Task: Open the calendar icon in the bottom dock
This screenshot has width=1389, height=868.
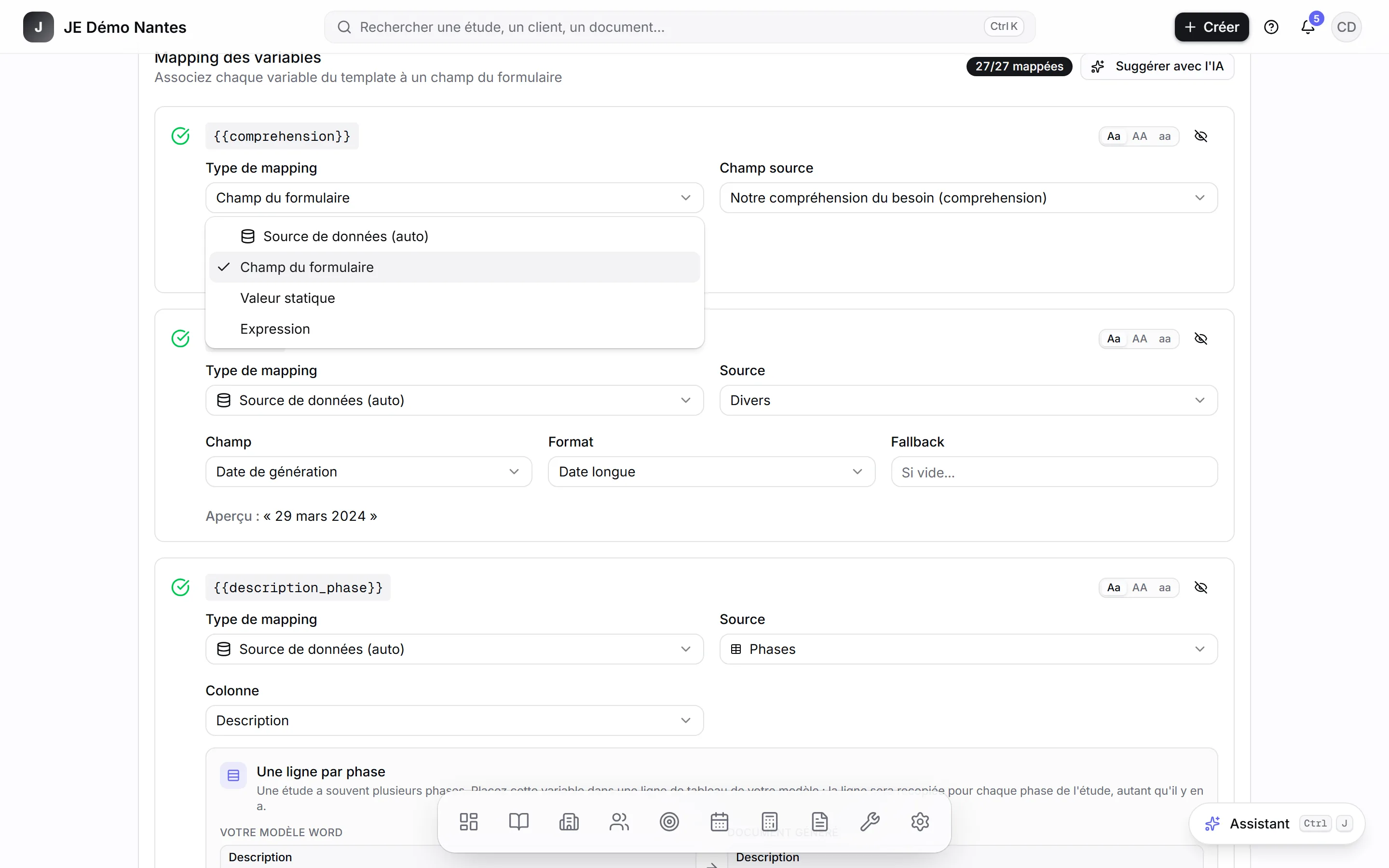Action: 719,822
